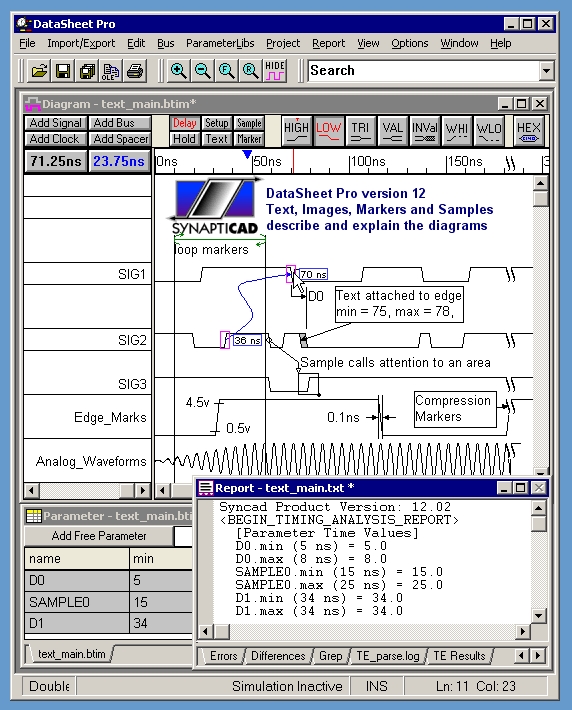Select the WHI weak high waveform button
This screenshot has height=710, width=572.
457,131
